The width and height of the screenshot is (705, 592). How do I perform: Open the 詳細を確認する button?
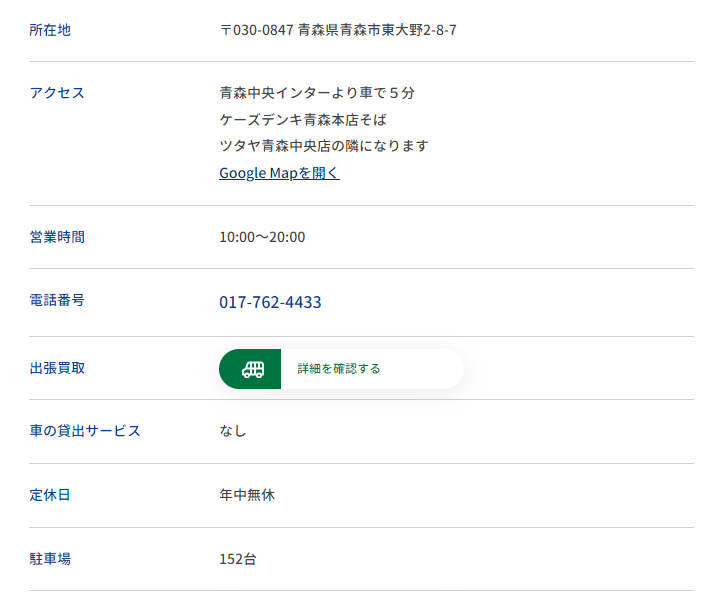[x=339, y=369]
